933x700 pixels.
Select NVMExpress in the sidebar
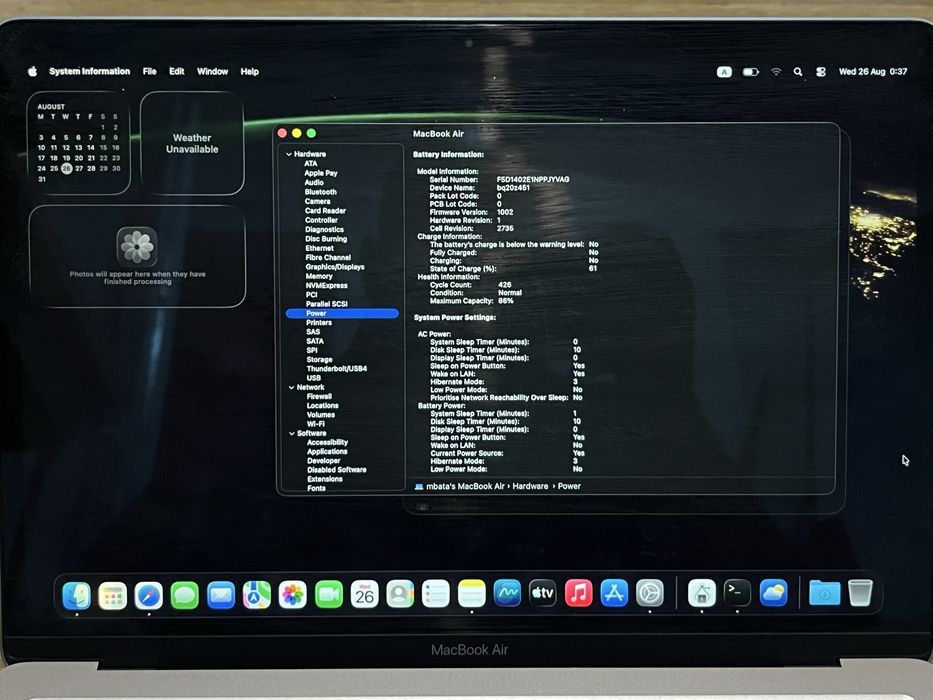(x=327, y=286)
